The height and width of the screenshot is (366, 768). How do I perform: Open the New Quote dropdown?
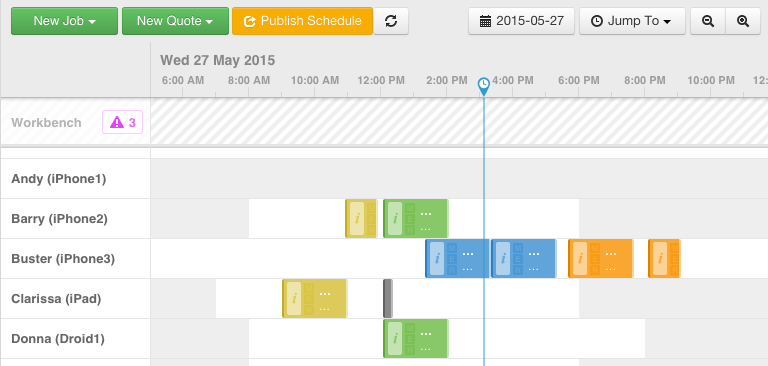[175, 21]
